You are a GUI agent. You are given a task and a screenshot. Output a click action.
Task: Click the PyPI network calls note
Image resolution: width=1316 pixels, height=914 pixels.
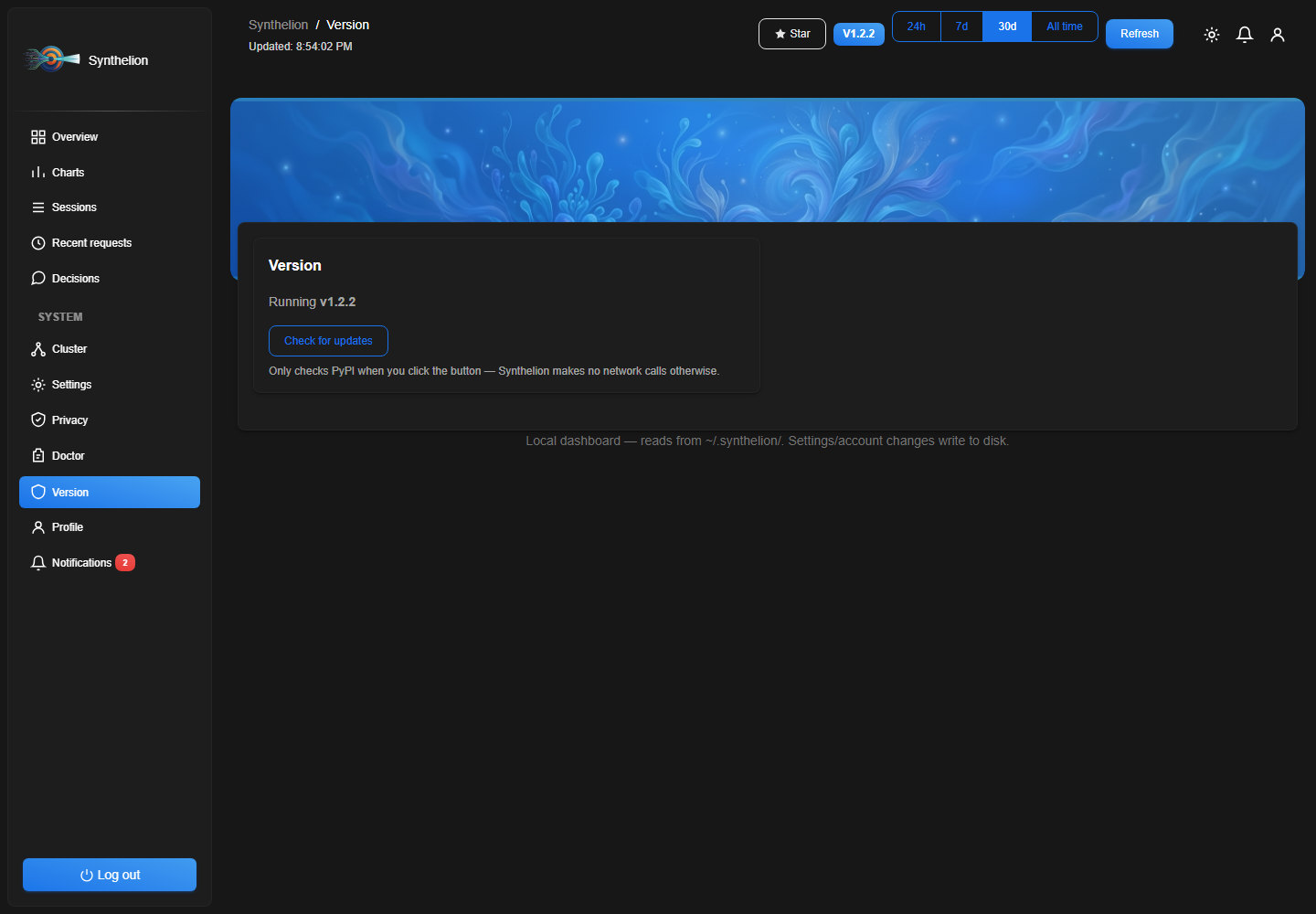click(x=494, y=371)
